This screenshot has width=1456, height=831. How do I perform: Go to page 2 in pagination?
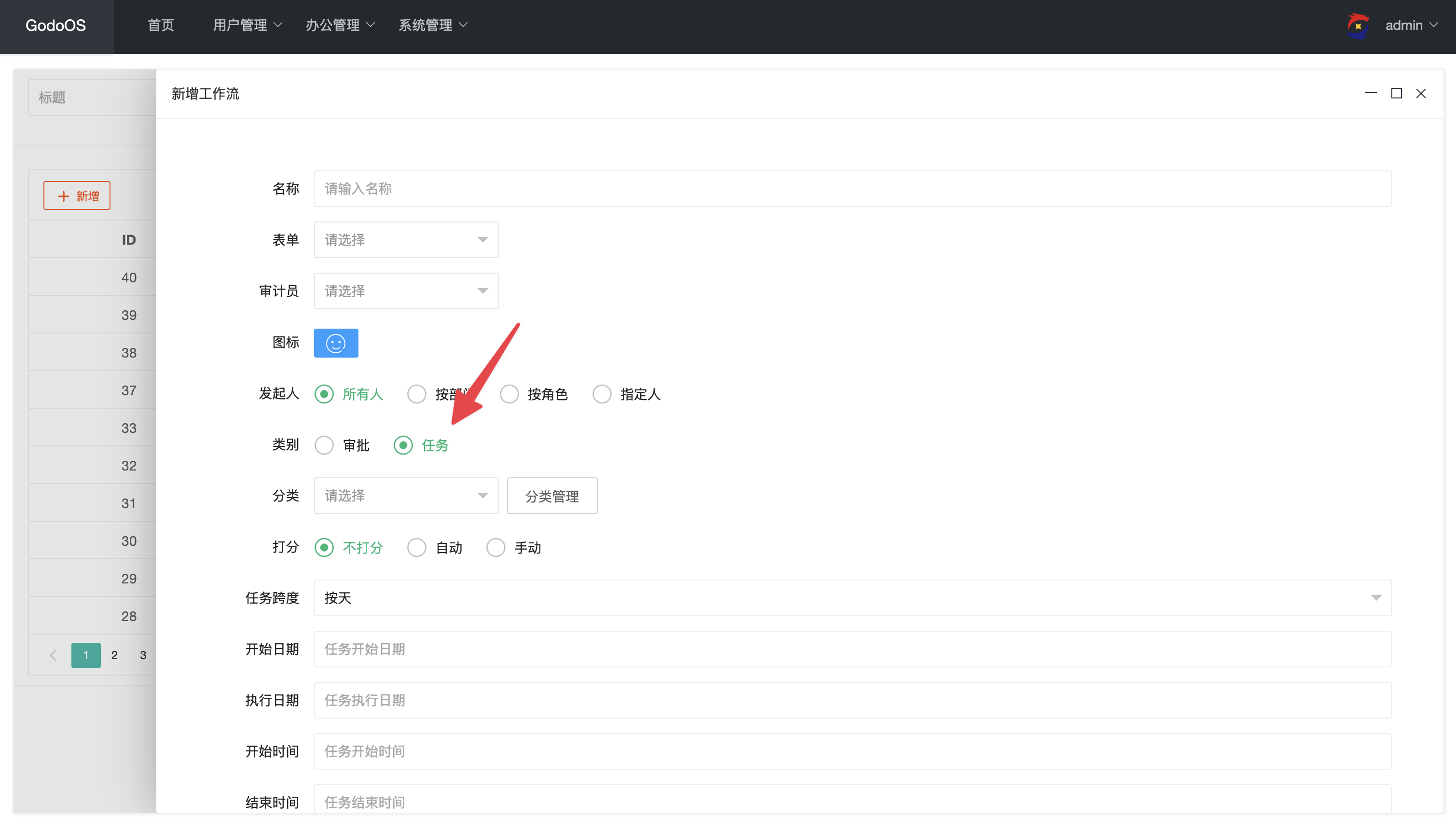114,655
